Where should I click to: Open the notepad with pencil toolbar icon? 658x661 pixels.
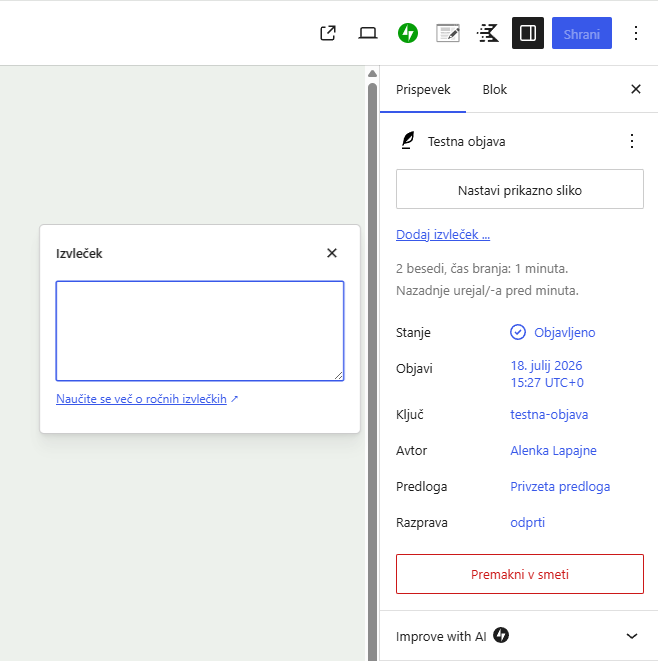pyautogui.click(x=448, y=33)
